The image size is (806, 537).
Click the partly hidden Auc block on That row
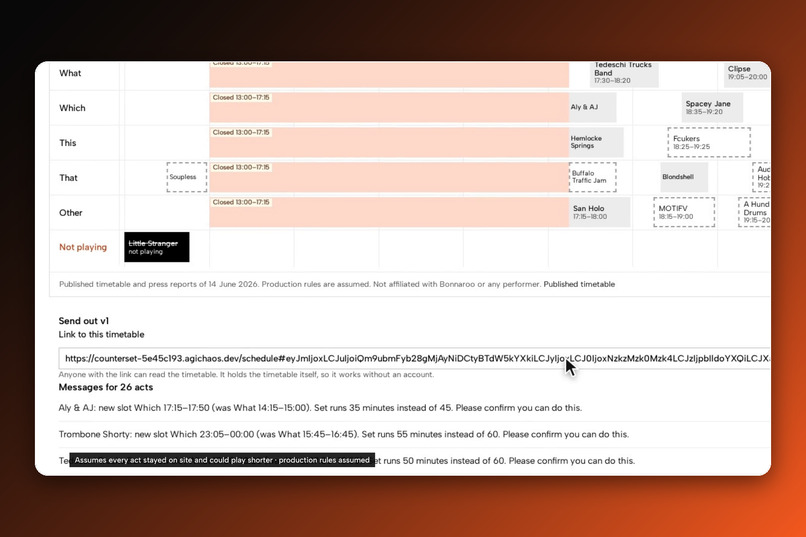click(761, 177)
